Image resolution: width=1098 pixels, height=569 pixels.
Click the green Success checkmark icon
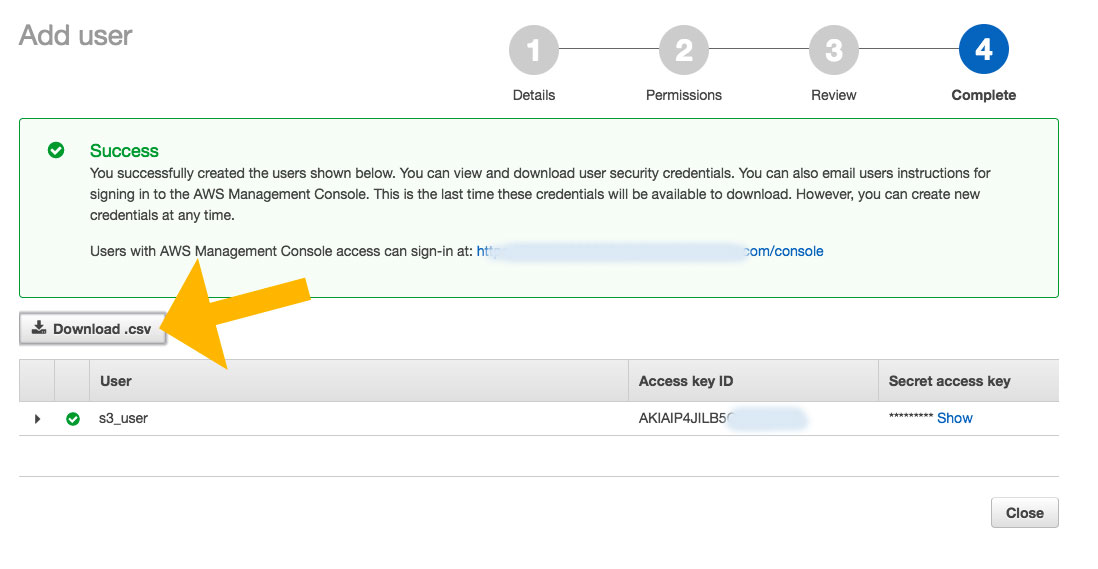56,150
